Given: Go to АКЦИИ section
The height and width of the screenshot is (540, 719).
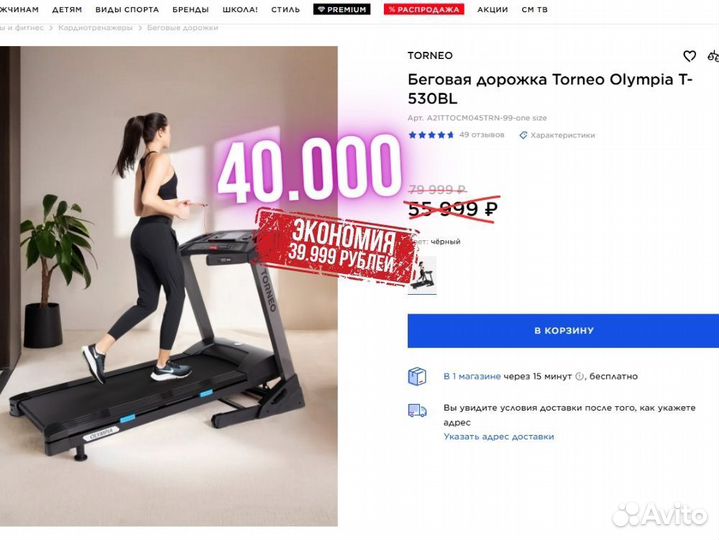Looking at the screenshot, I should [x=492, y=9].
